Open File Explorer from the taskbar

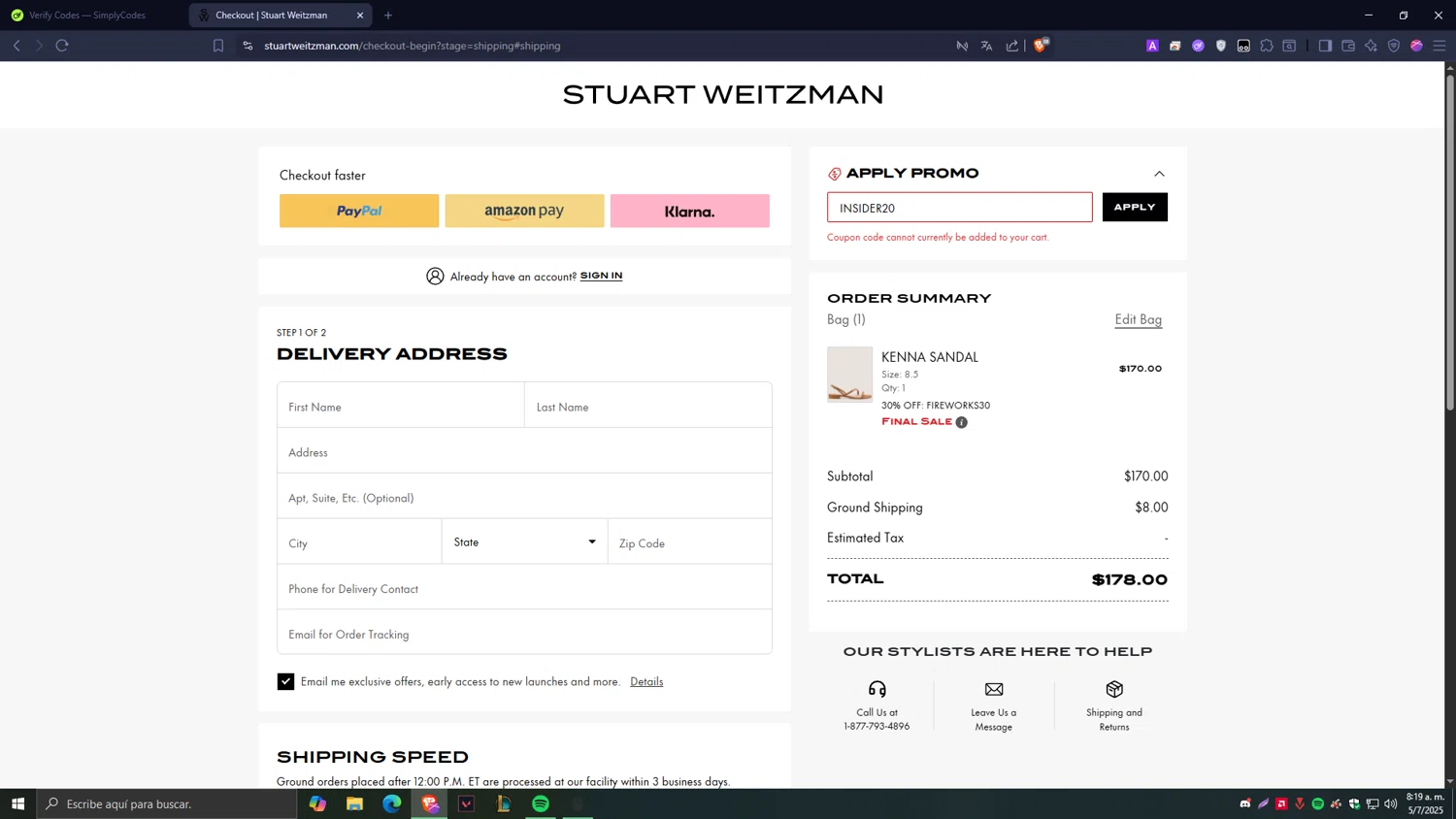354,803
